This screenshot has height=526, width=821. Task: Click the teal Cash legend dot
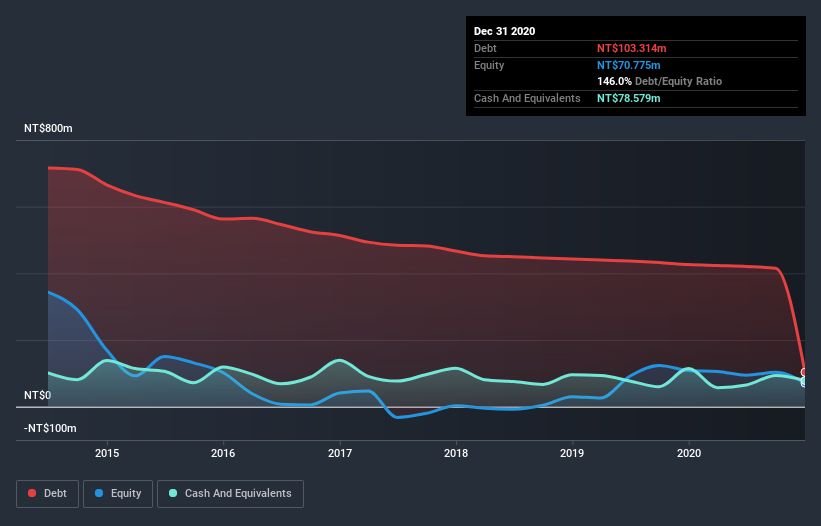[173, 493]
